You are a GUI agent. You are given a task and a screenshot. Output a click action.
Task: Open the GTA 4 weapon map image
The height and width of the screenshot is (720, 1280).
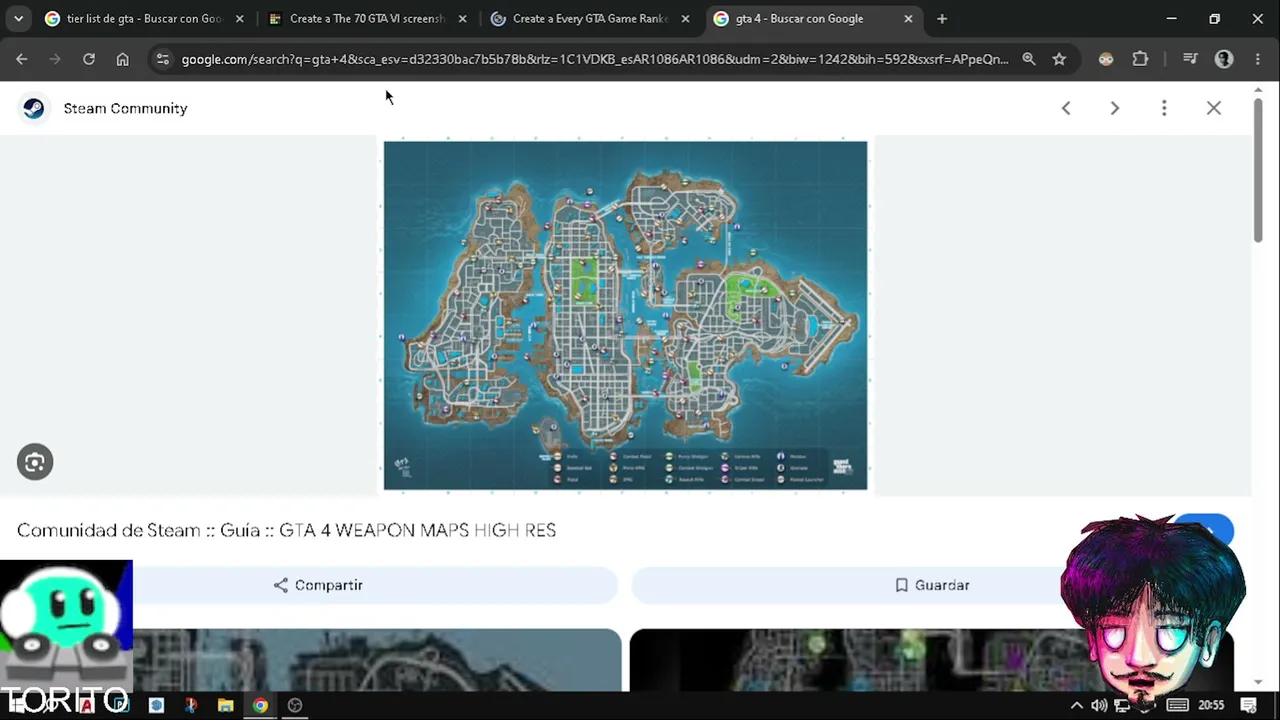click(x=625, y=316)
